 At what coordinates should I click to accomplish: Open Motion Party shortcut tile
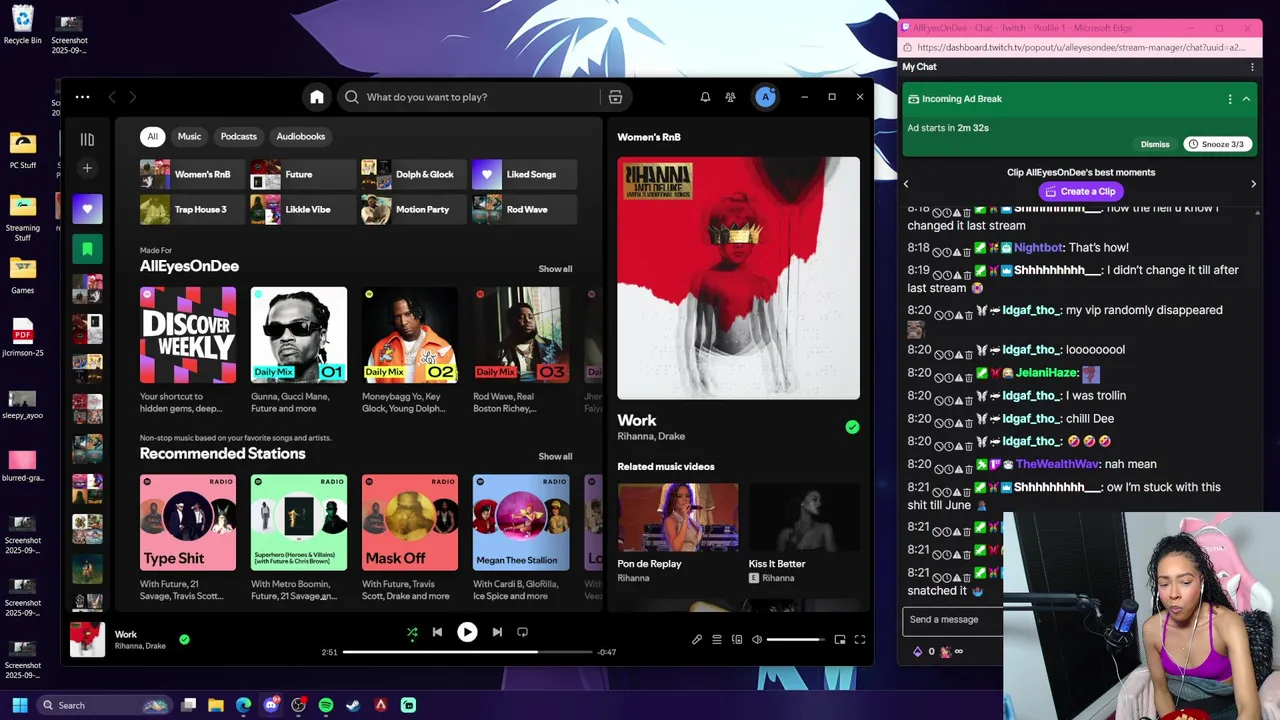click(x=414, y=209)
